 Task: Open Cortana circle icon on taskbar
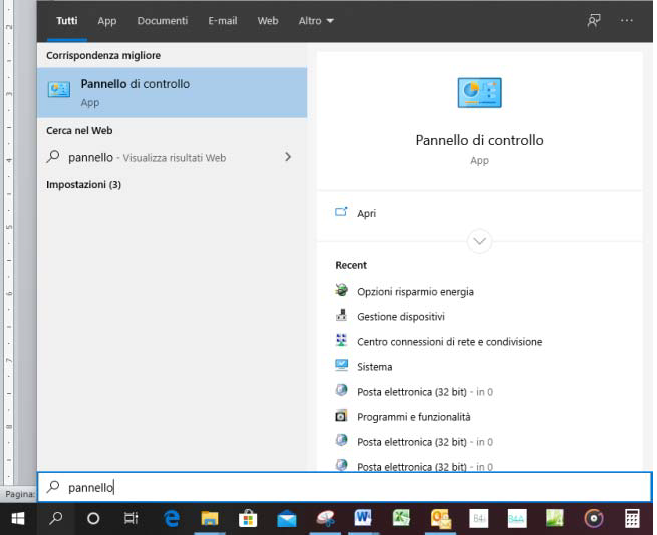tap(93, 519)
